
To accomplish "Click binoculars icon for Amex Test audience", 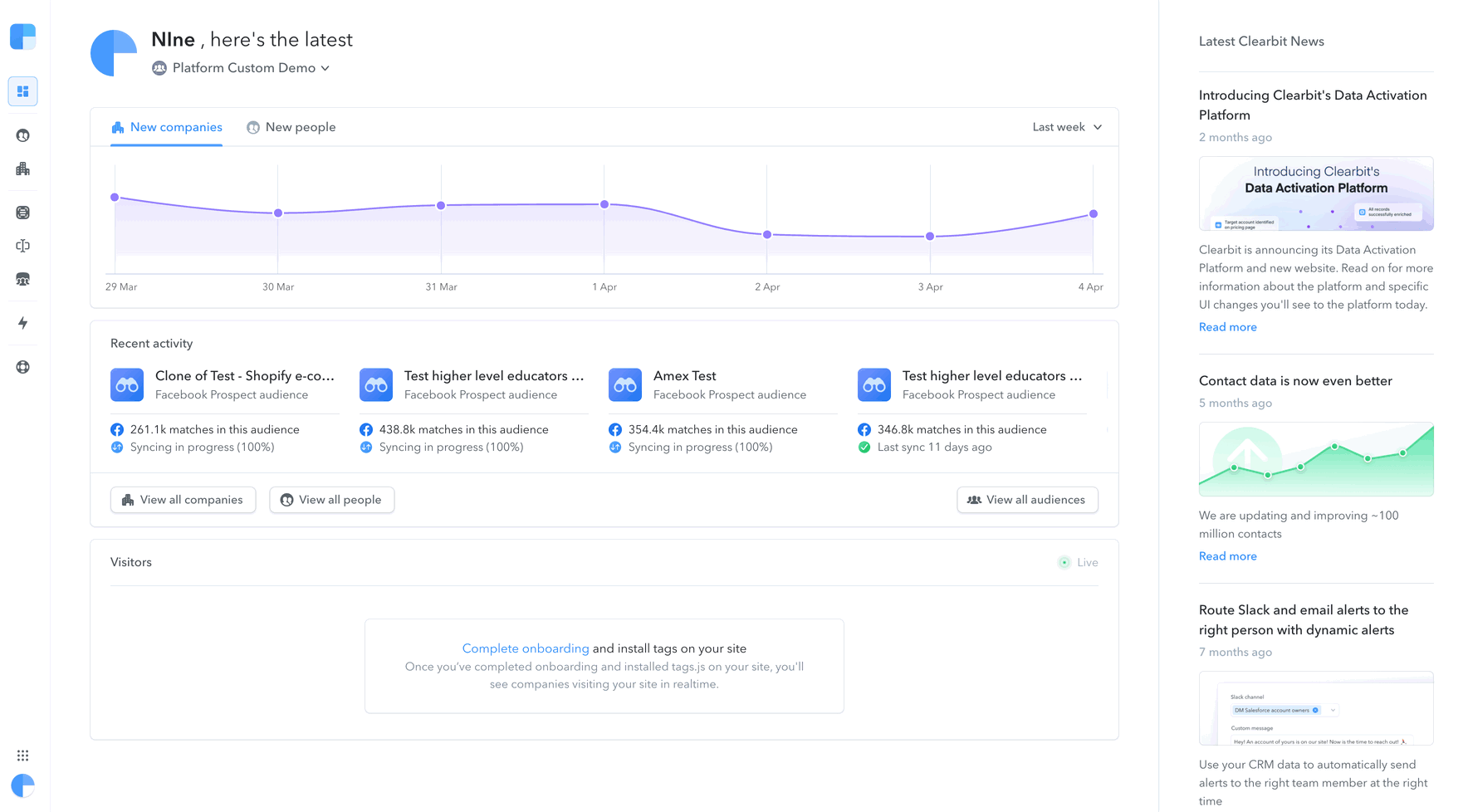I will [625, 385].
